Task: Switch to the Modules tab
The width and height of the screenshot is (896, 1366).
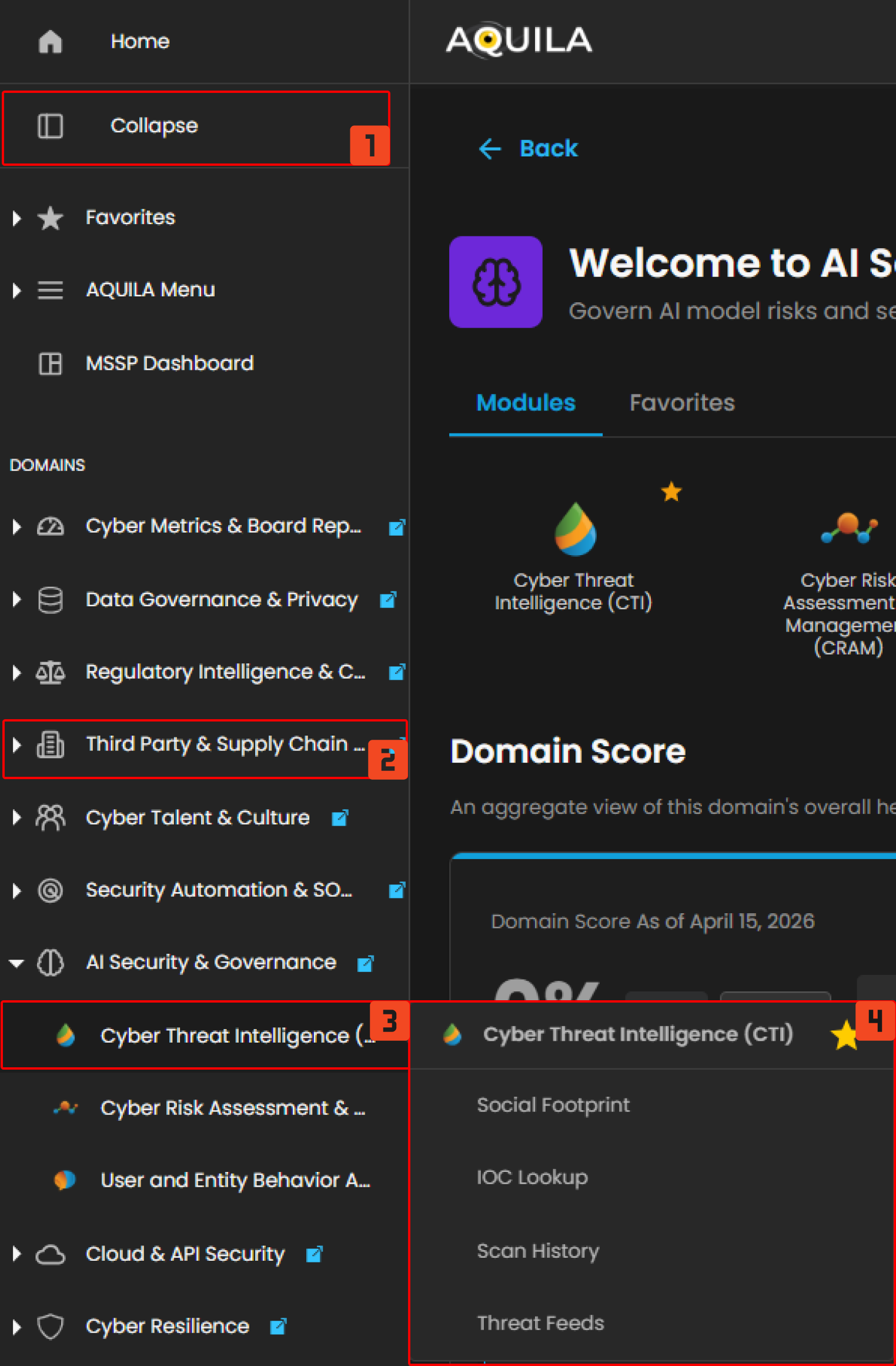Action: 526,403
